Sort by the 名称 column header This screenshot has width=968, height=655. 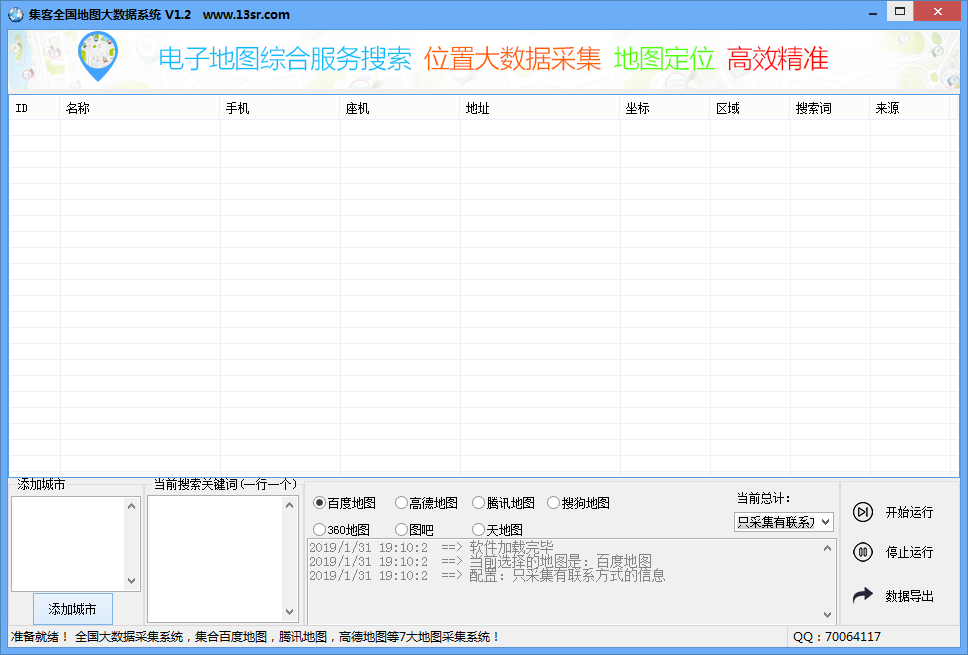pos(140,108)
